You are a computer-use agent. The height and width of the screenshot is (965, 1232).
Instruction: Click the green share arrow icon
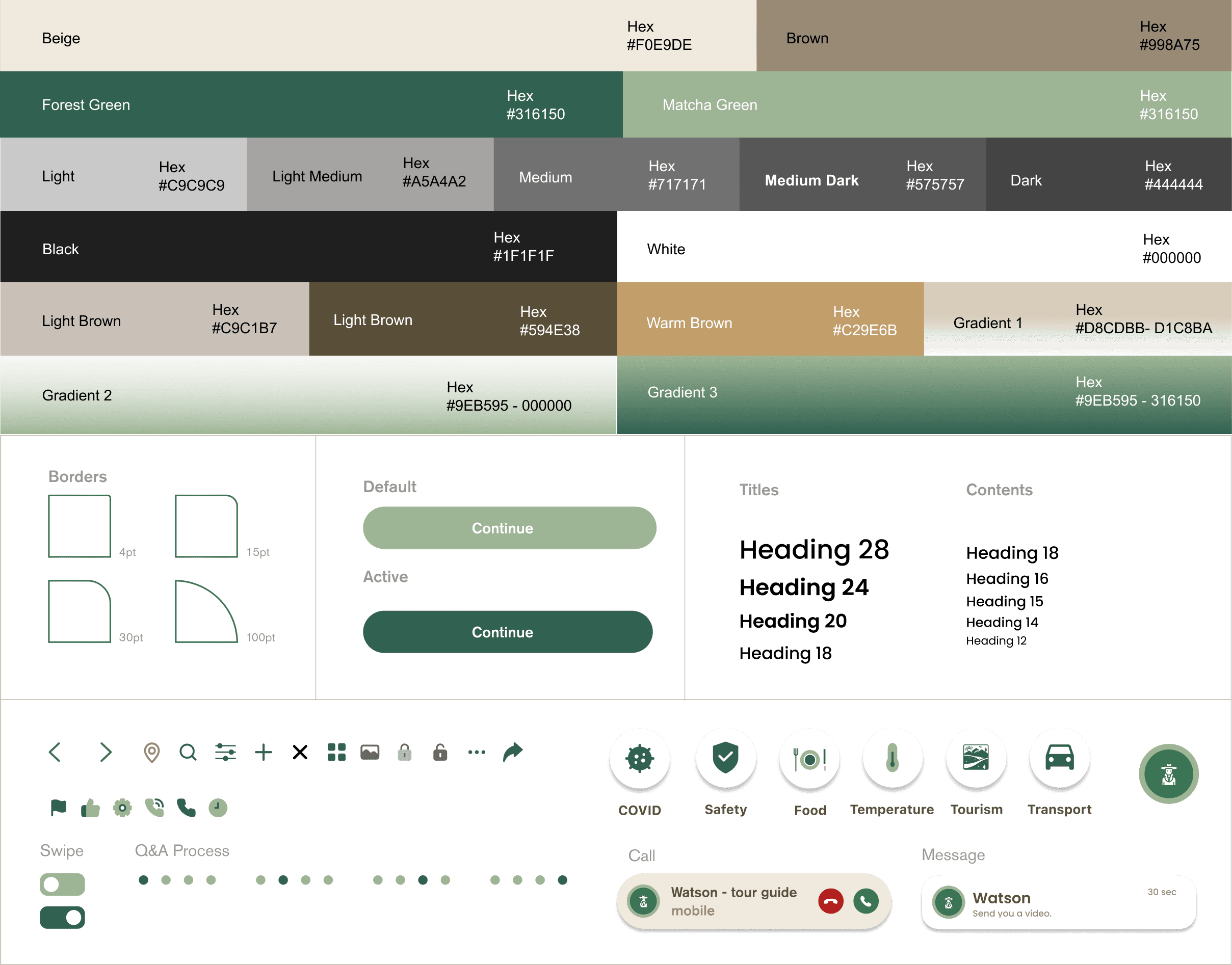[513, 752]
